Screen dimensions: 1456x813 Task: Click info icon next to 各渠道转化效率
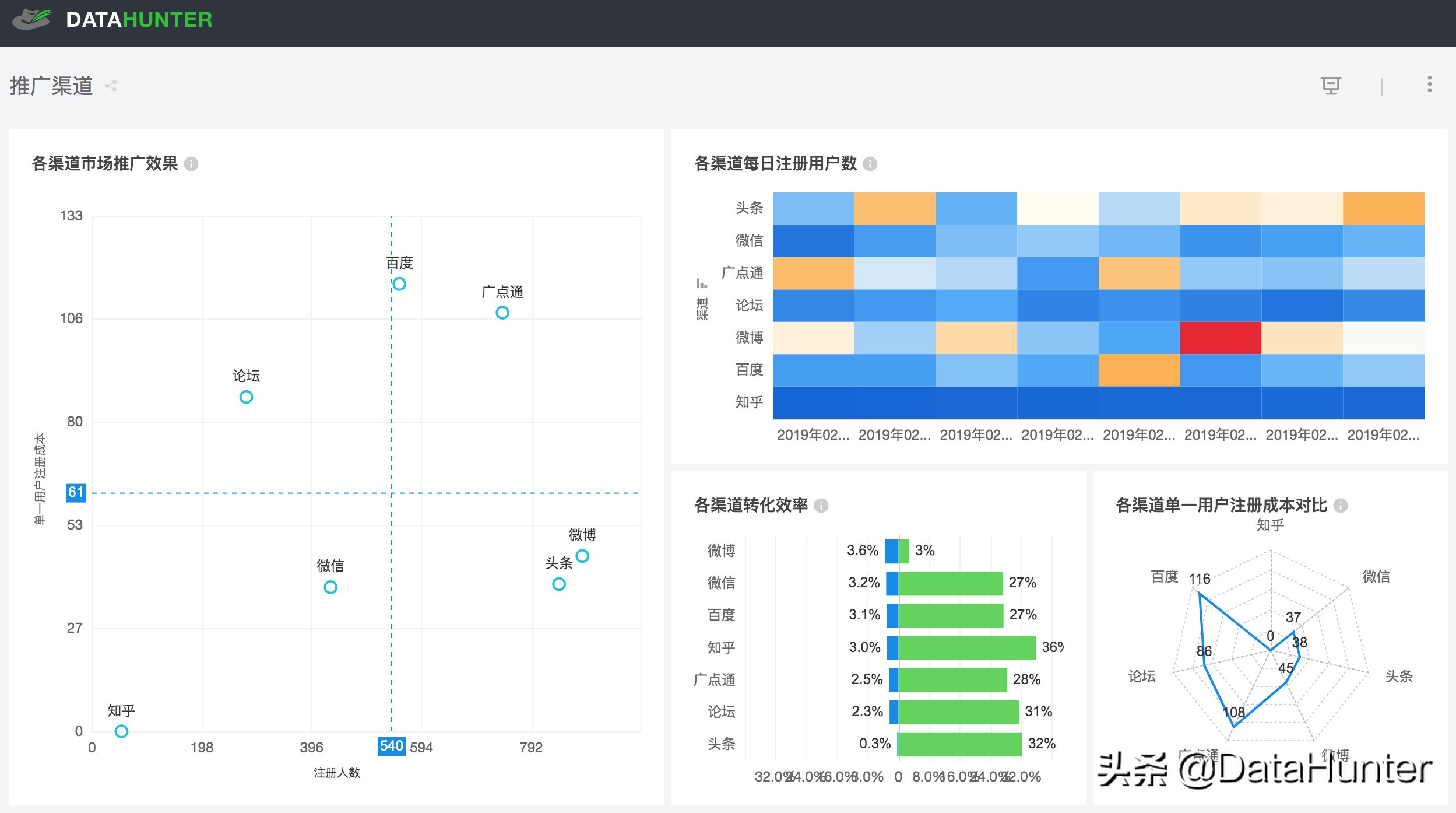tap(821, 506)
